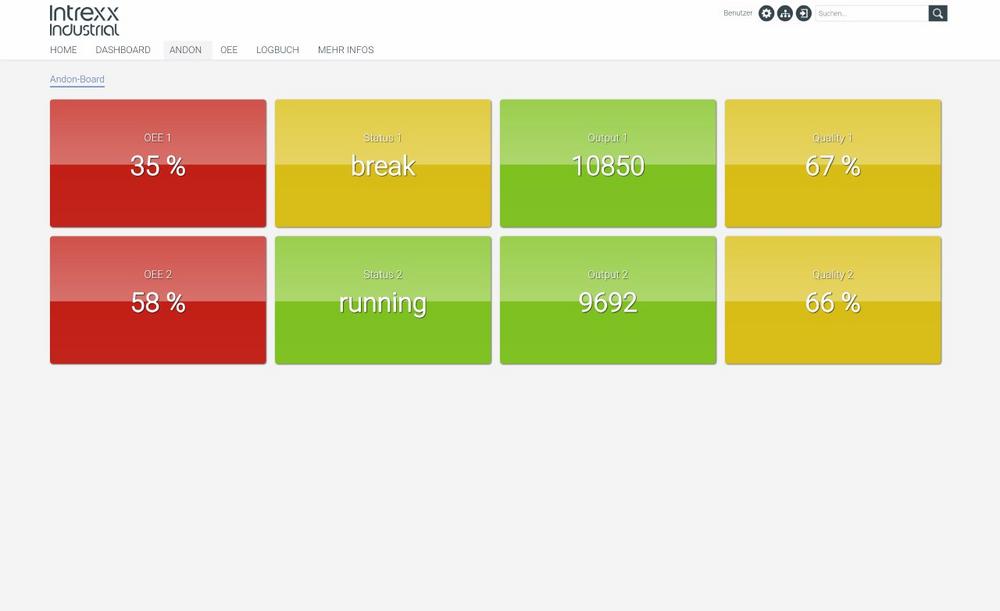The height and width of the screenshot is (611, 1000).
Task: Go to the LOGBUCH menu
Action: click(277, 50)
